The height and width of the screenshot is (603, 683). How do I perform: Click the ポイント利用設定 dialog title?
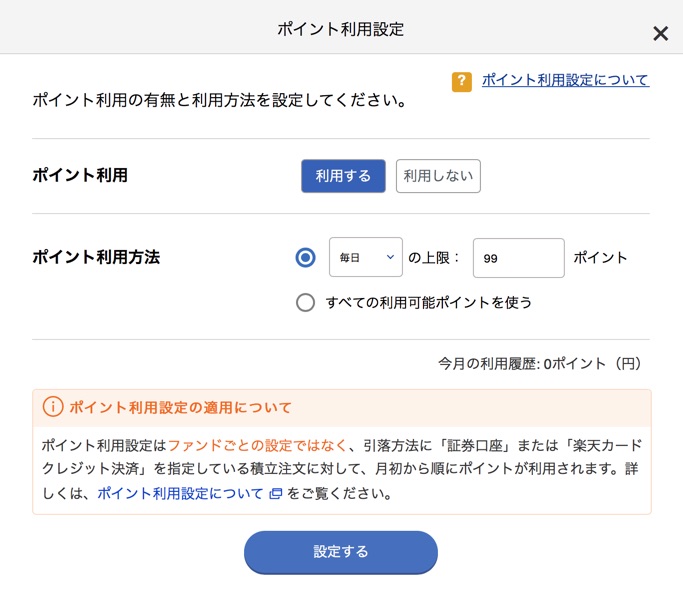point(341,29)
